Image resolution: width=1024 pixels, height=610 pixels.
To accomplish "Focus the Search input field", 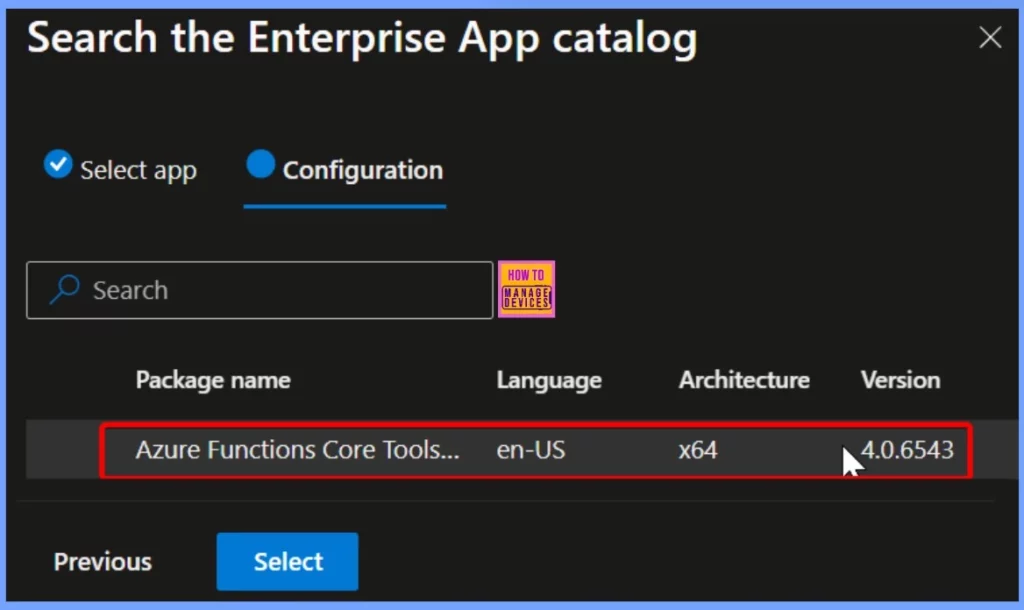I will pyautogui.click(x=259, y=290).
